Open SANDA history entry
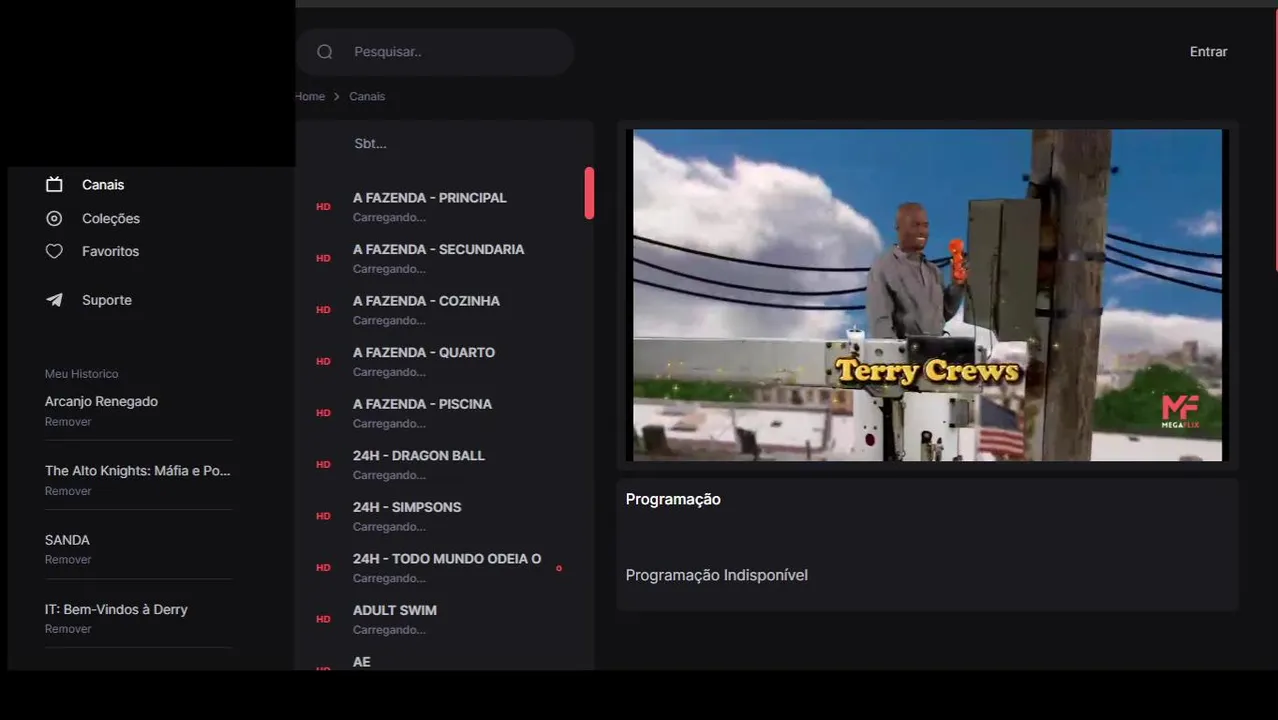 [x=67, y=540]
